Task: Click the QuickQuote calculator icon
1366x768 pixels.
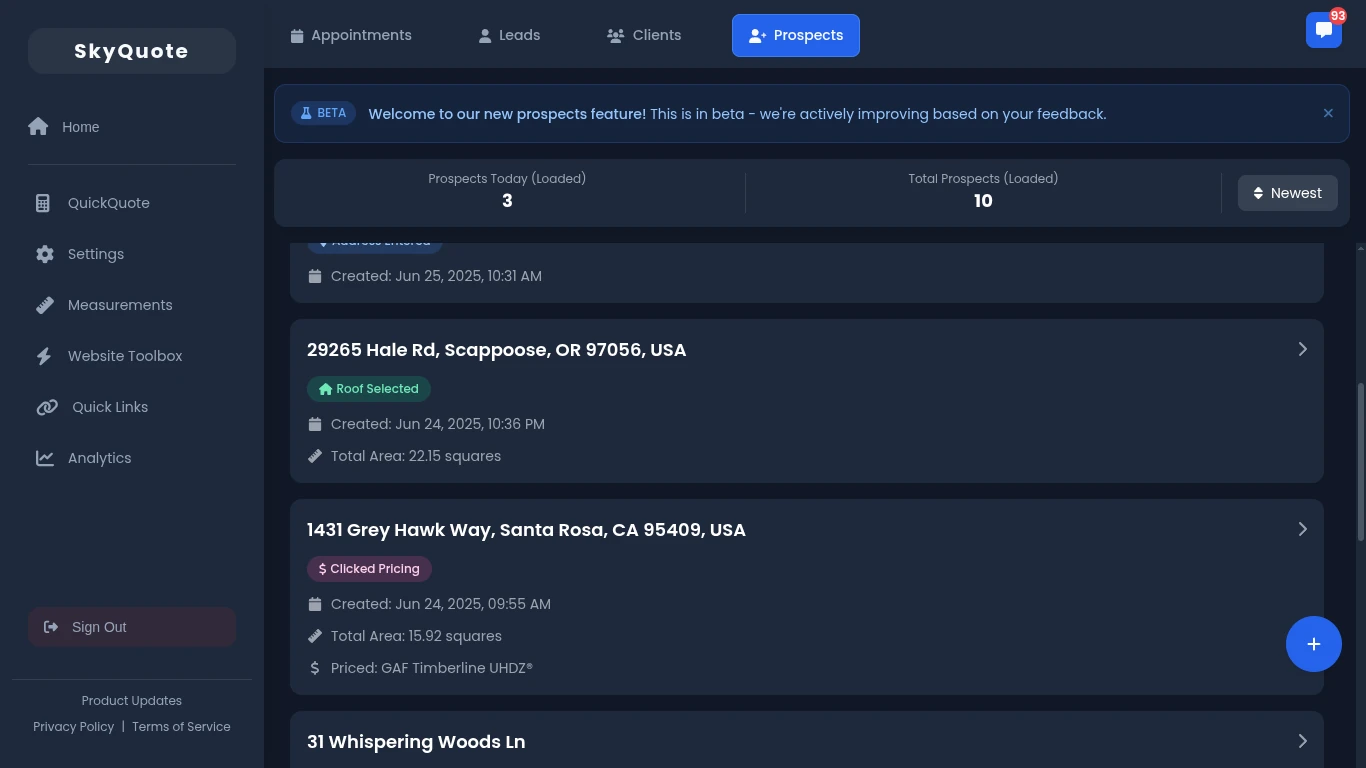Action: click(43, 203)
